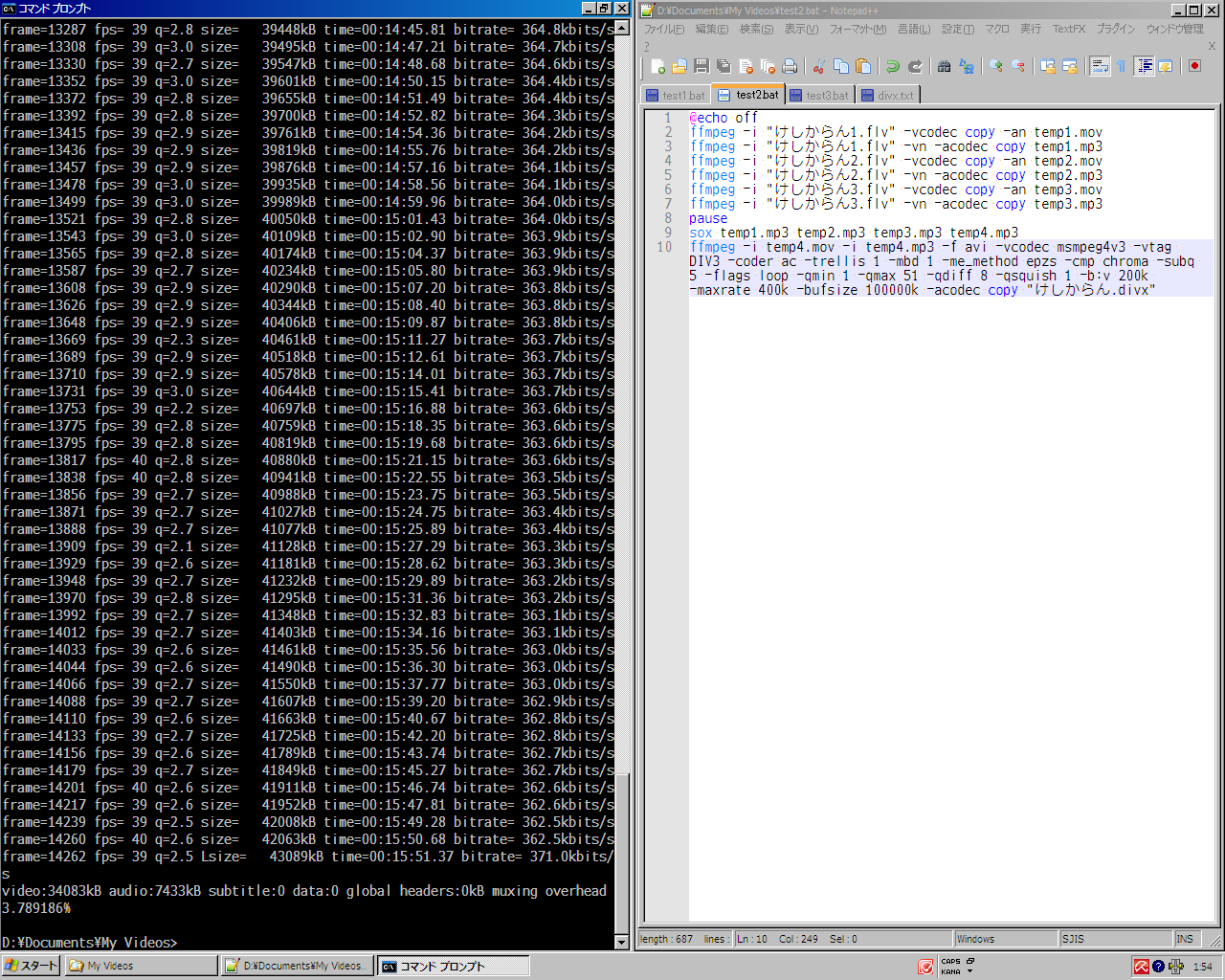The width and height of the screenshot is (1225, 980).
Task: Click the Command Prompt scrollbar down arrow
Action: point(621,943)
